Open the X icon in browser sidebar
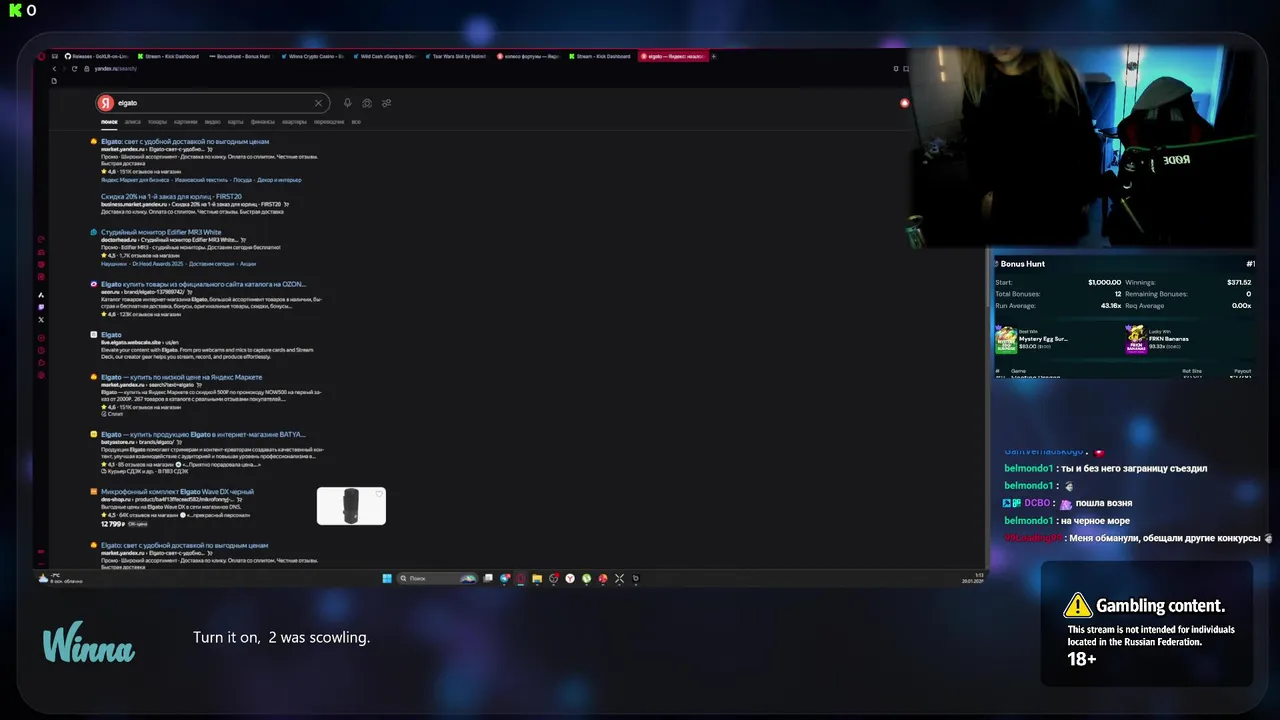This screenshot has width=1280, height=720. coord(41,320)
